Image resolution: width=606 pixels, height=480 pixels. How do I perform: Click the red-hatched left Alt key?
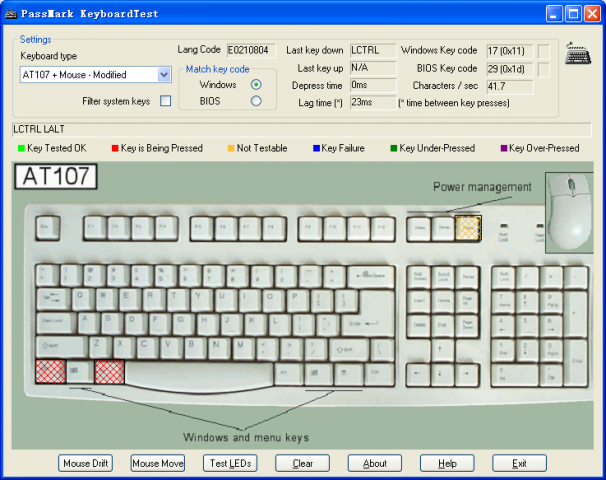click(110, 372)
